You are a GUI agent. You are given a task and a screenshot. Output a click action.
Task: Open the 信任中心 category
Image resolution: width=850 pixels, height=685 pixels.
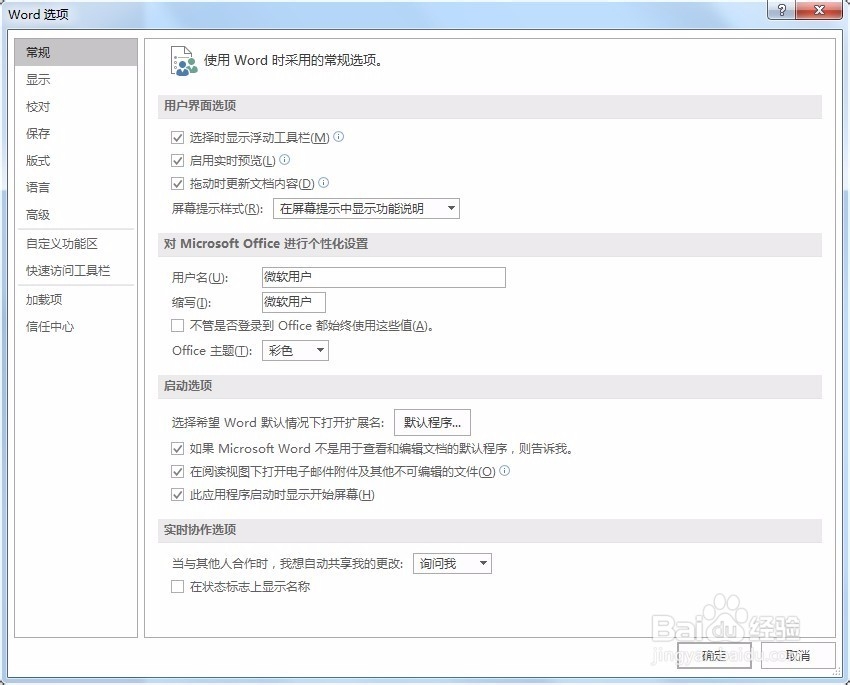coord(76,327)
